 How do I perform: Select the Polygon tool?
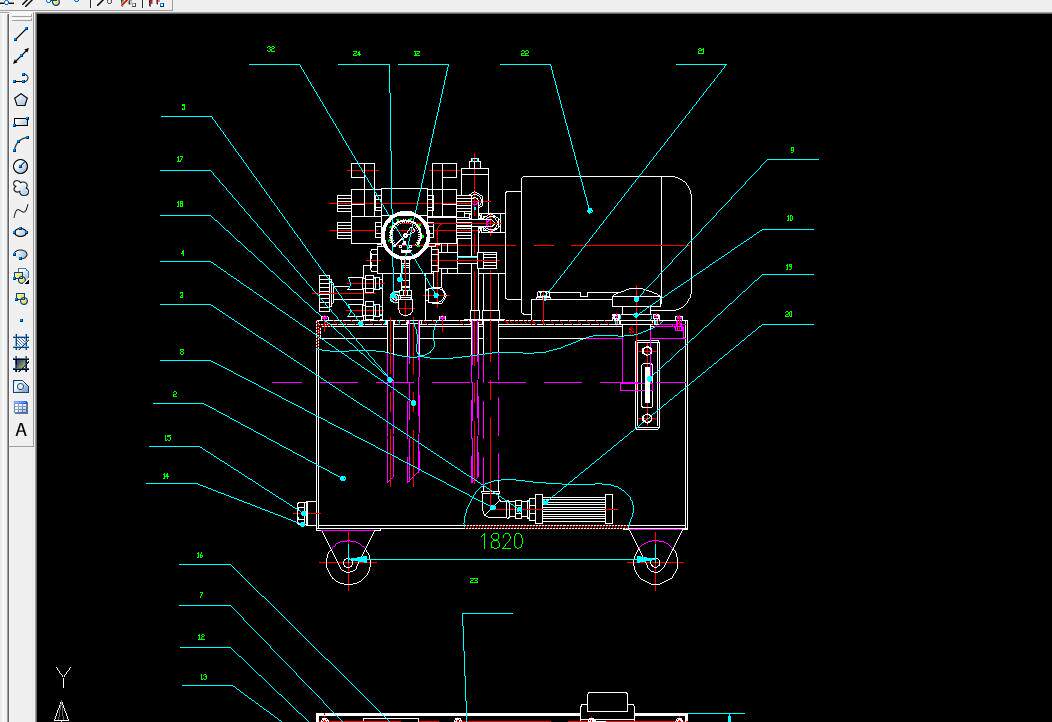point(21,100)
